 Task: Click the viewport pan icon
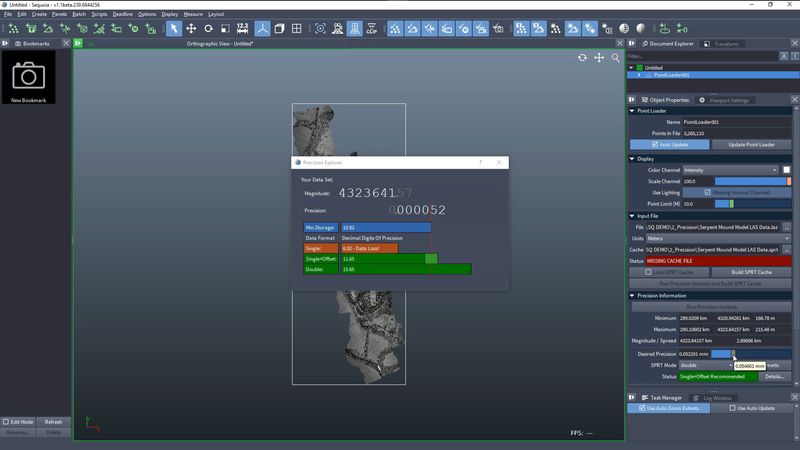(599, 58)
